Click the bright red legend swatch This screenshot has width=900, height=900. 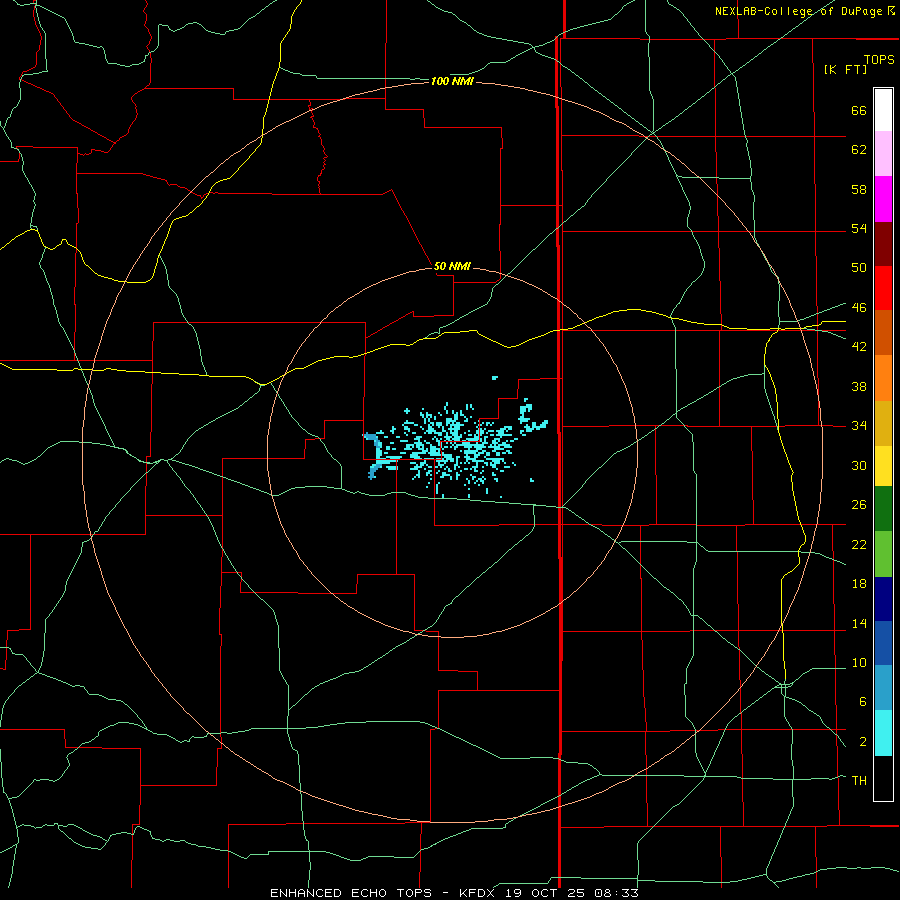point(883,288)
